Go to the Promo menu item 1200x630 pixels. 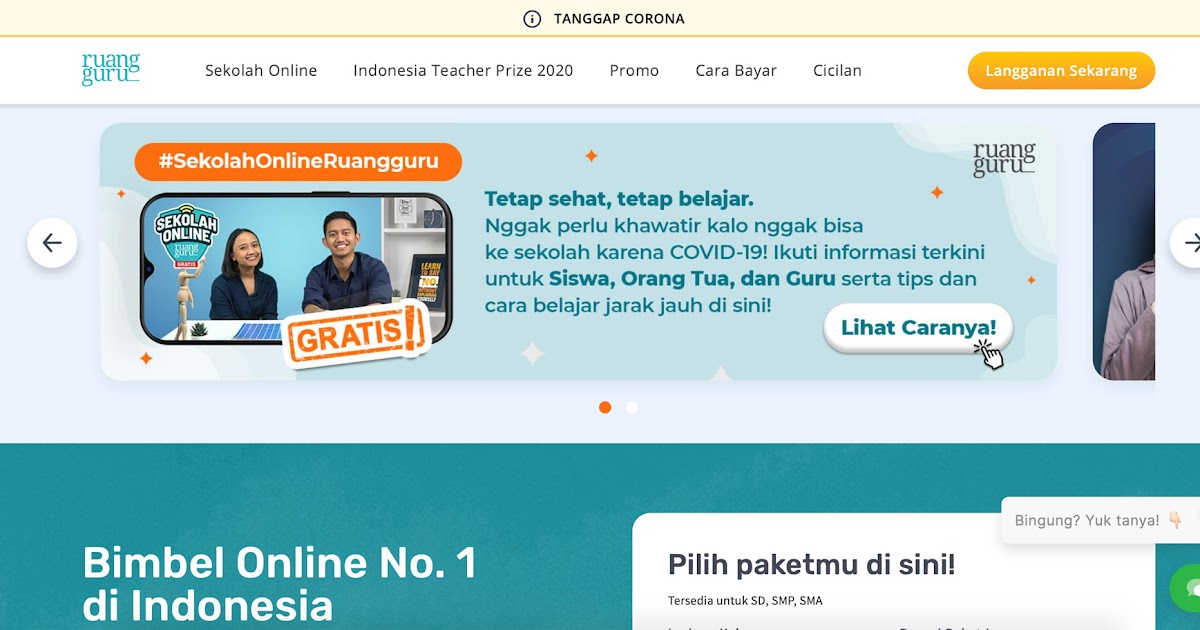[x=634, y=71]
